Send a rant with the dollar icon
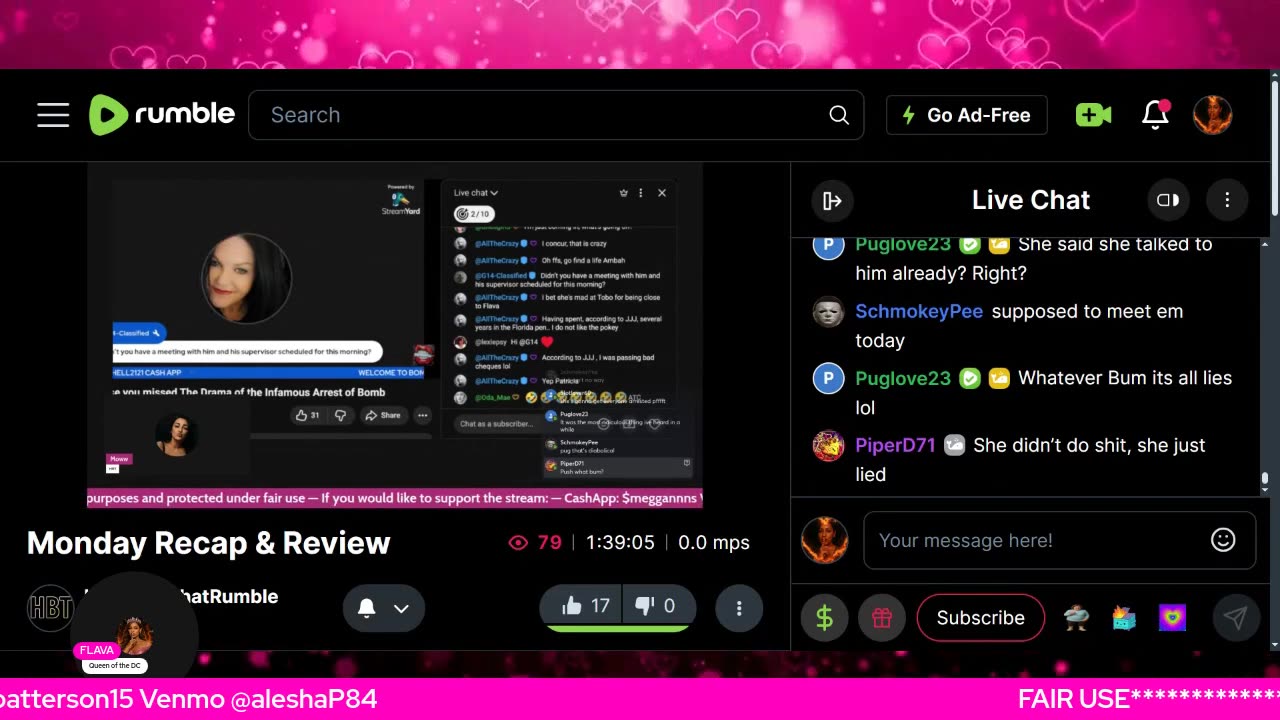Screen dimensions: 1280x720 [825, 618]
